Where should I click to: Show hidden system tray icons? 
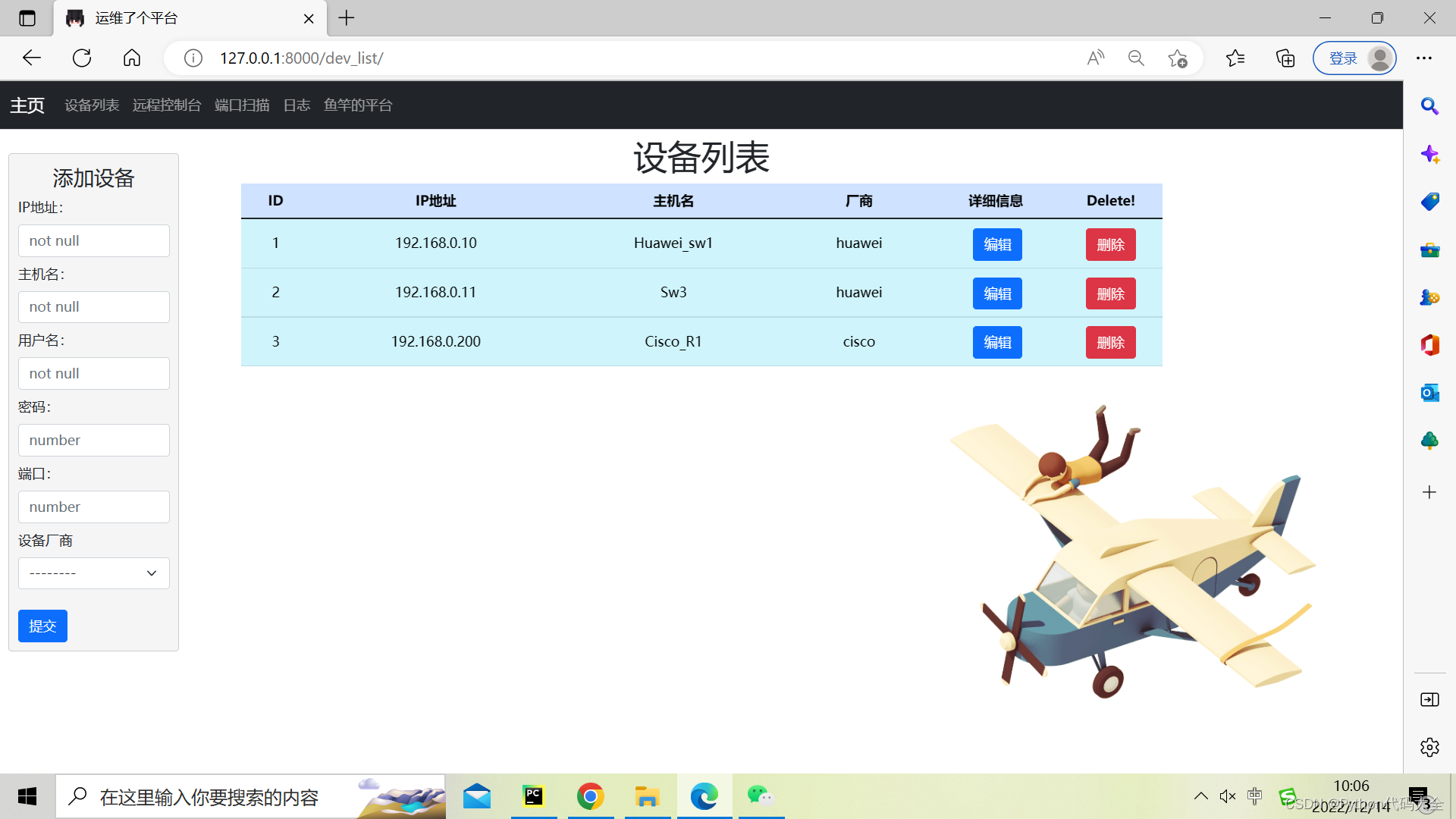1201,796
